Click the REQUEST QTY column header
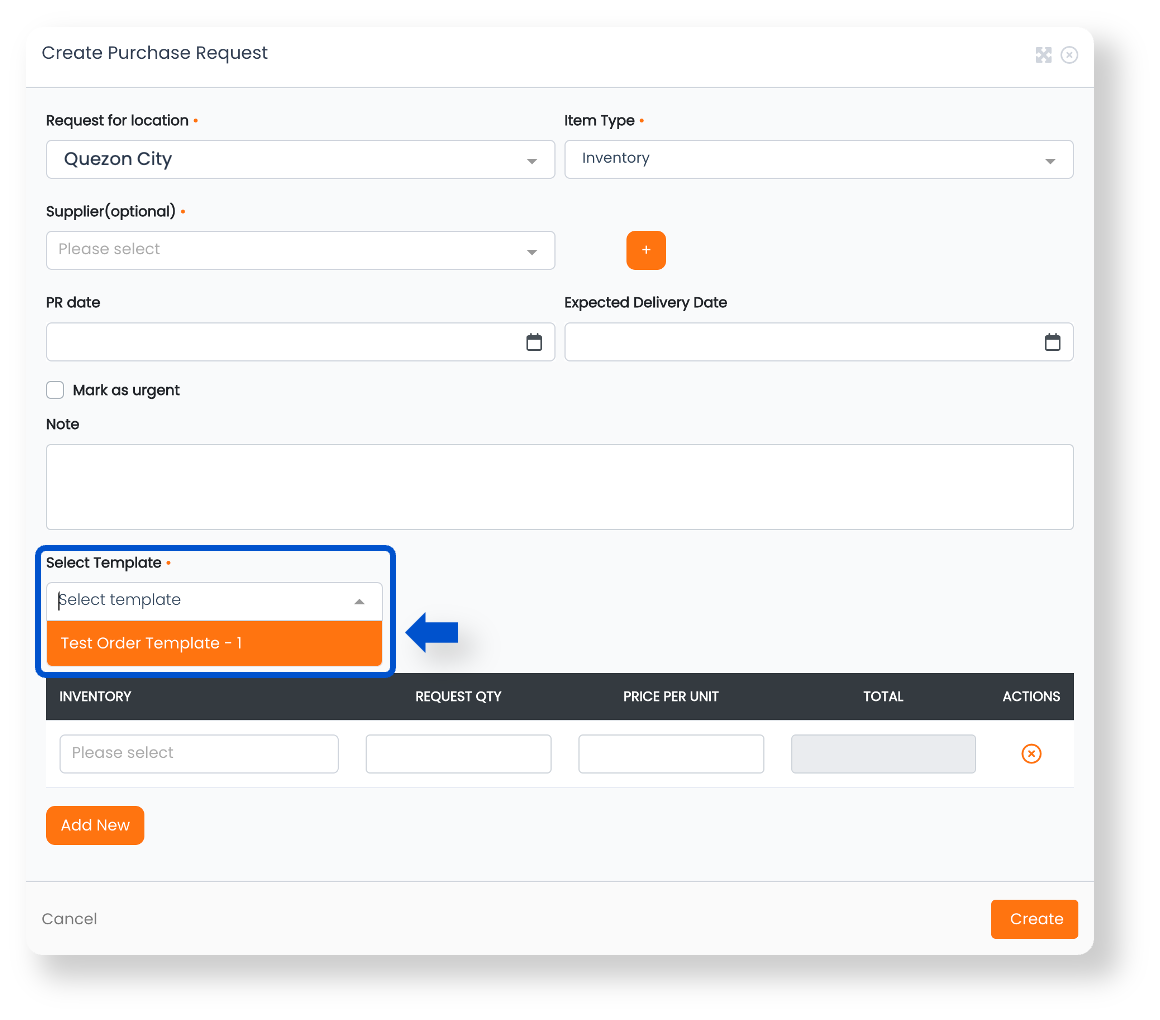 (458, 696)
